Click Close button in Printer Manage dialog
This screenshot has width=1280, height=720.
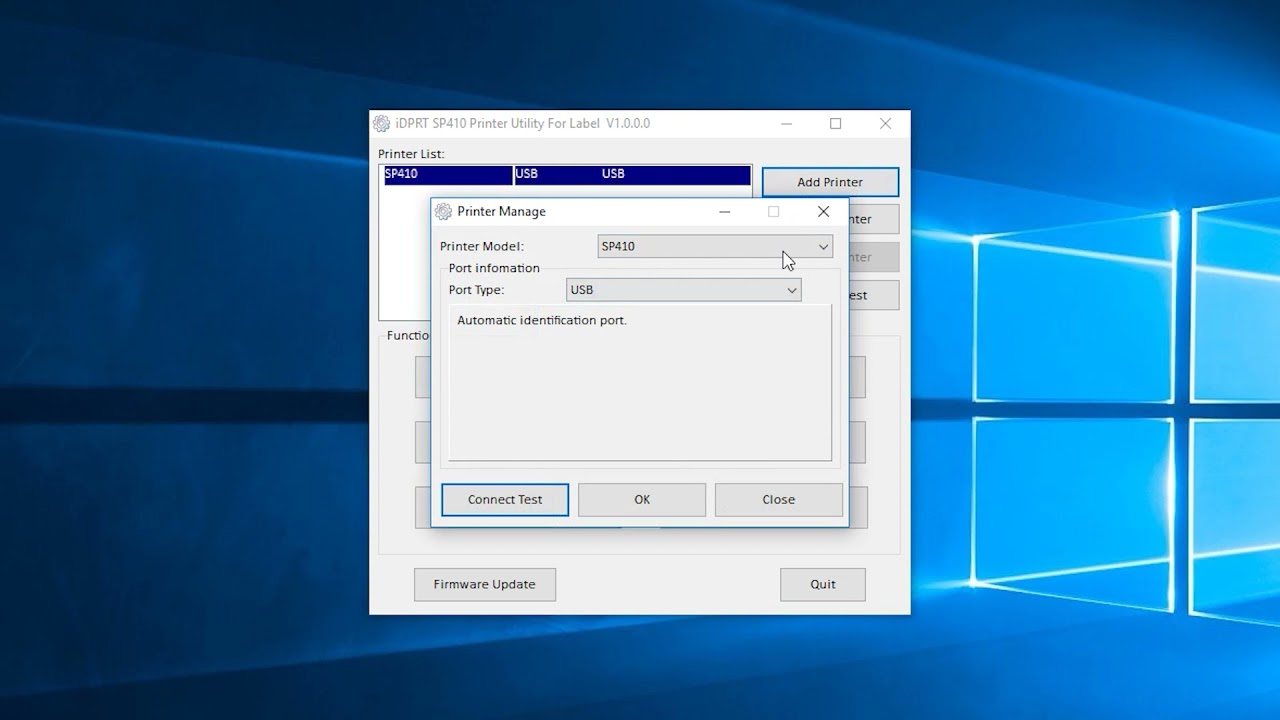coord(779,500)
